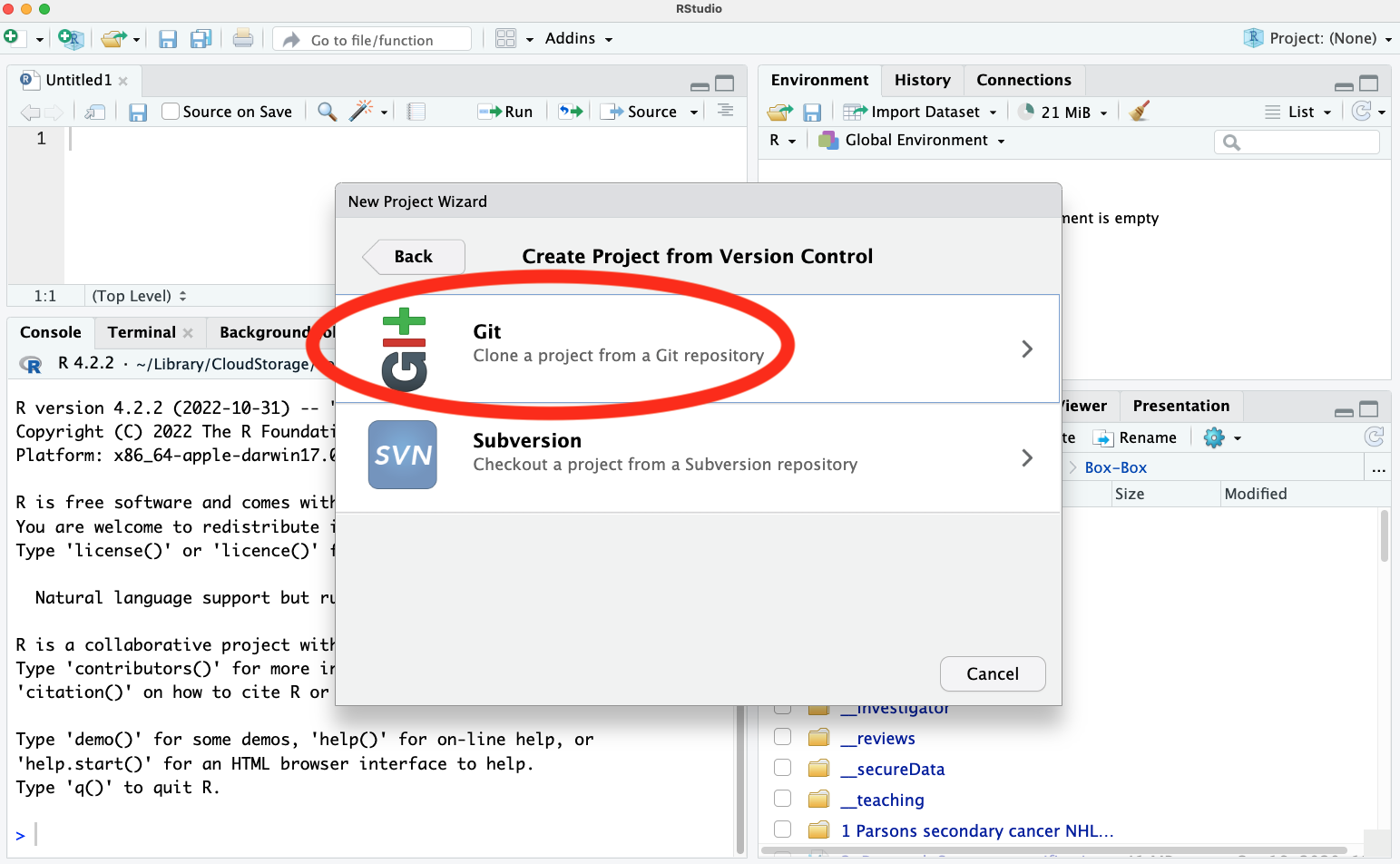This screenshot has width=1400, height=864.
Task: Click the Re-run previous code icon
Action: pos(570,112)
